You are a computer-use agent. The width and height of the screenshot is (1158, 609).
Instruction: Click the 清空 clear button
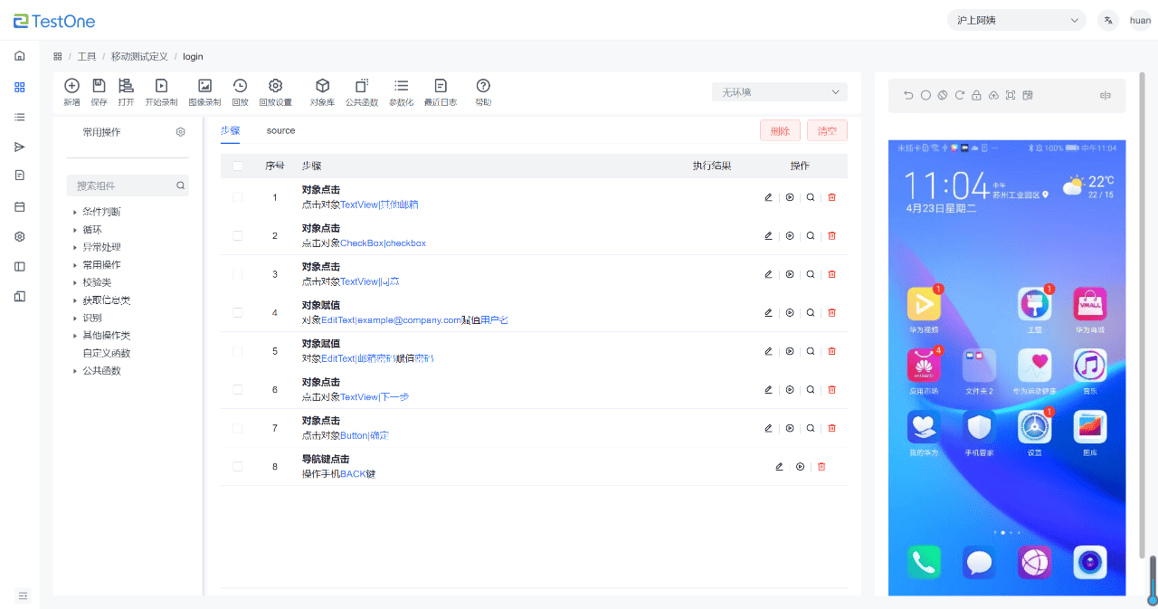827,131
